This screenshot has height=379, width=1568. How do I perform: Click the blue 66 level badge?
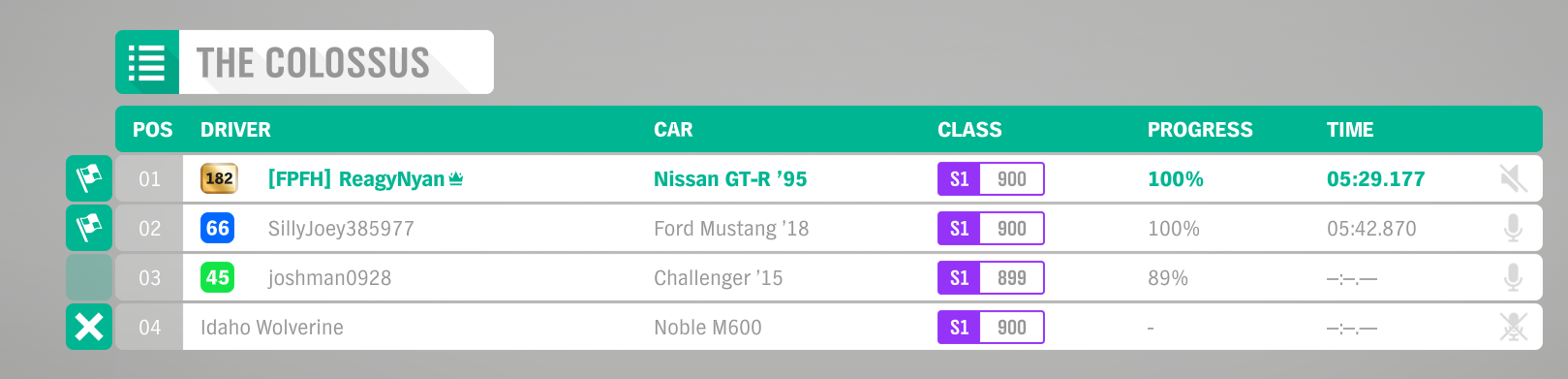pyautogui.click(x=217, y=228)
